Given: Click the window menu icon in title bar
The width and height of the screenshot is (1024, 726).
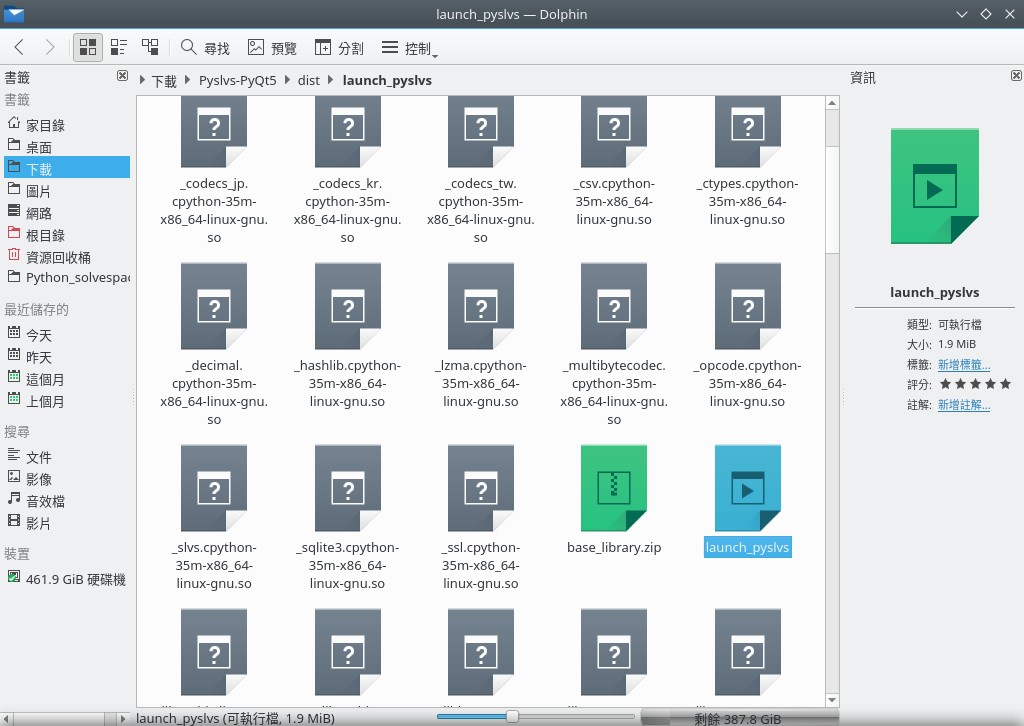Looking at the screenshot, I should [14, 14].
